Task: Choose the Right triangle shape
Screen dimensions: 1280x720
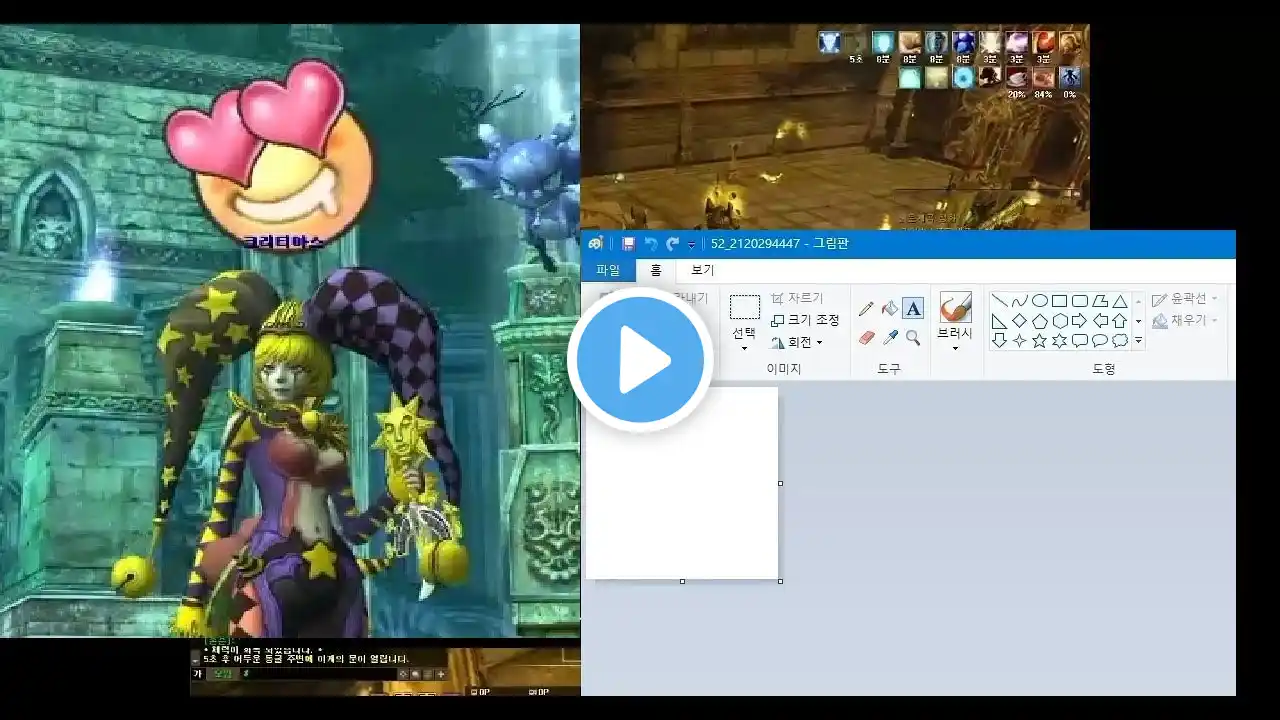Action: pyautogui.click(x=999, y=321)
